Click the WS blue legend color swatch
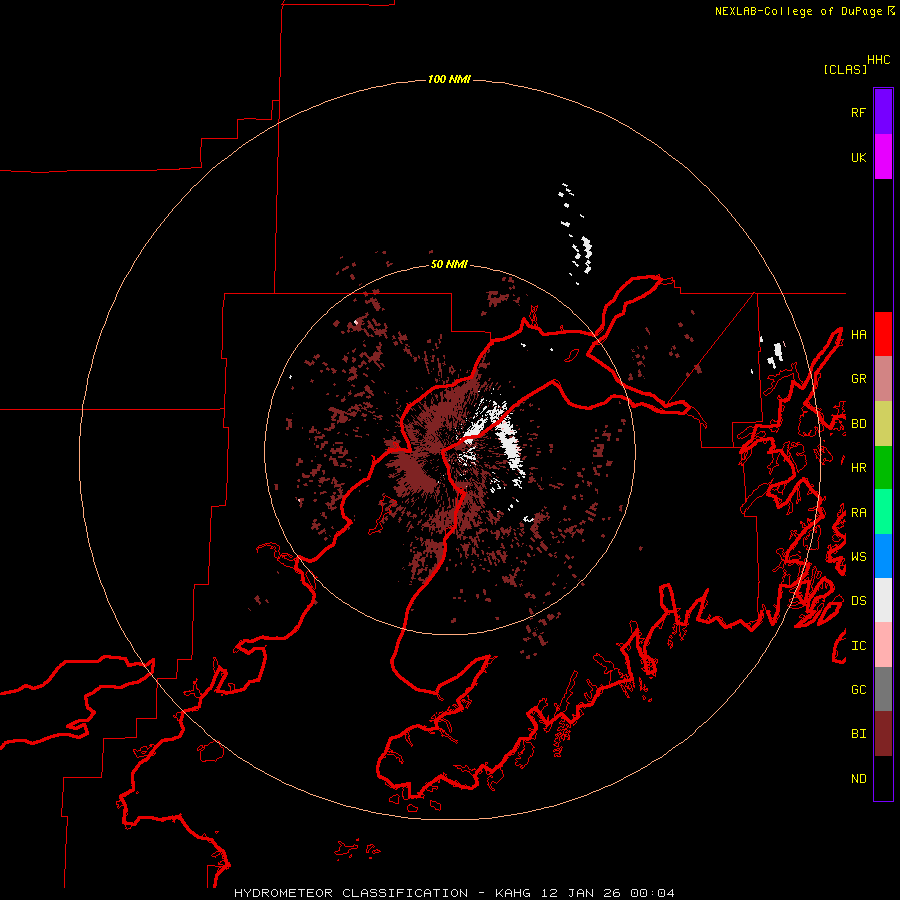Viewport: 900px width, 900px height. [883, 556]
